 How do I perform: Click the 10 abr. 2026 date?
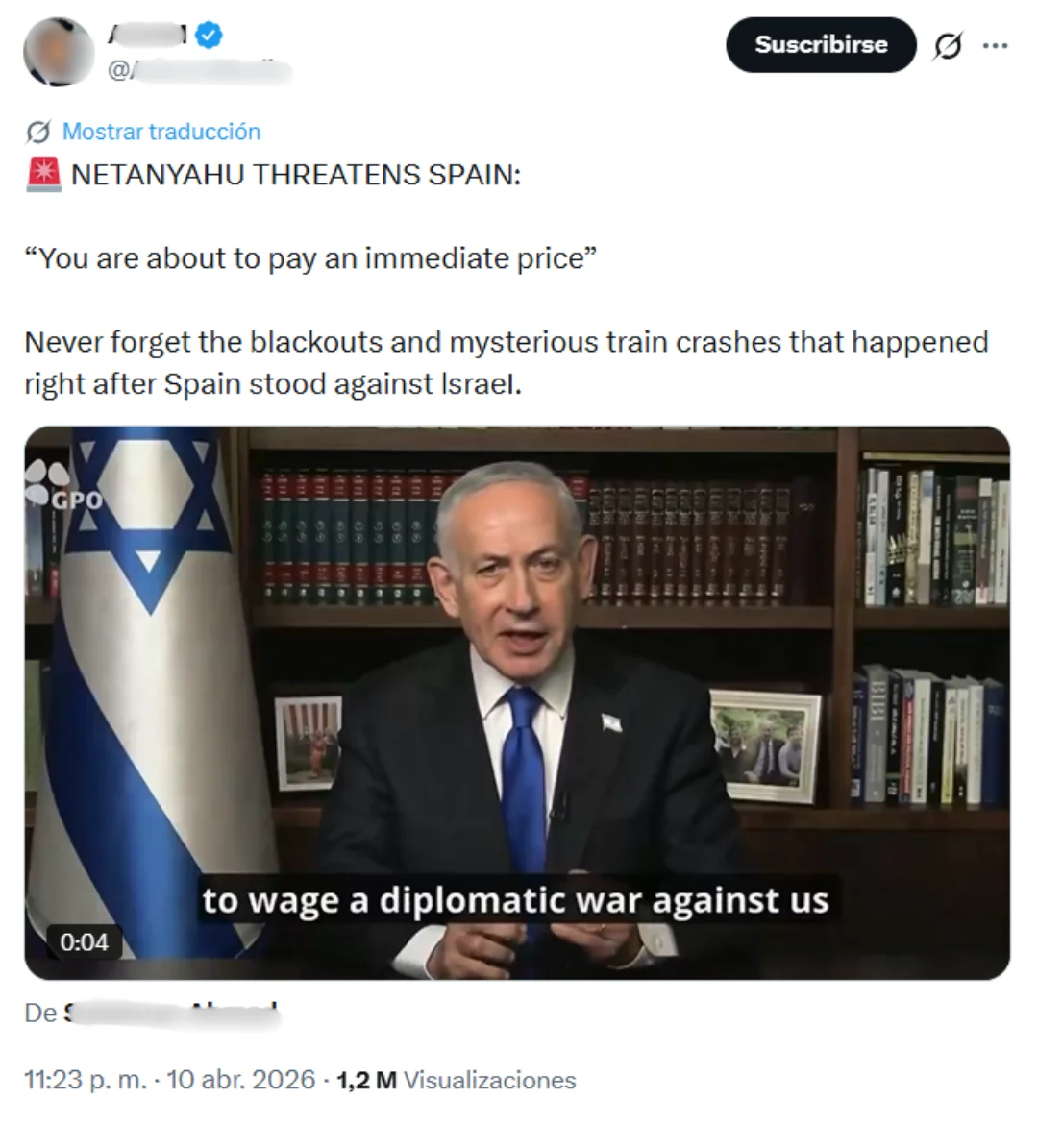(241, 1080)
